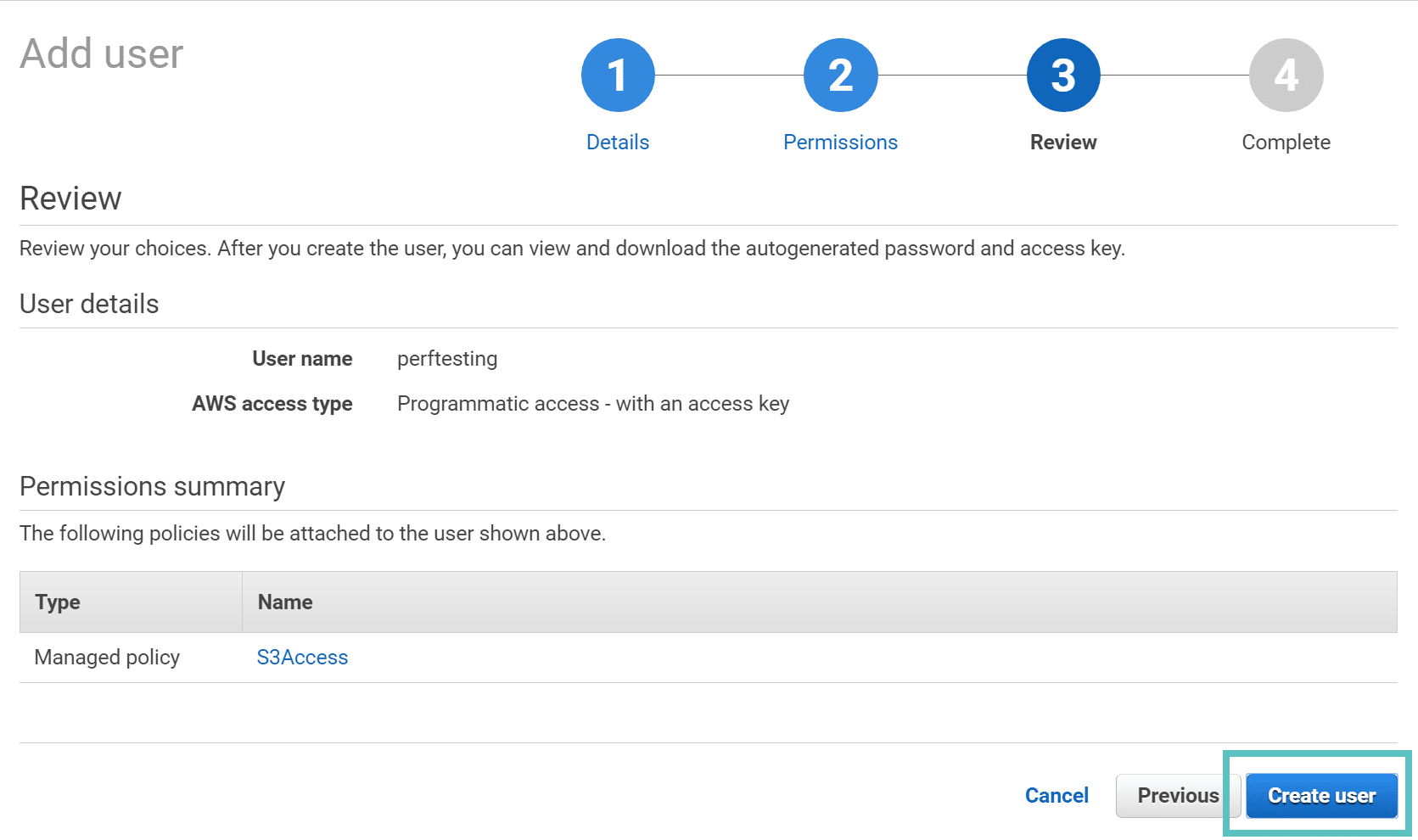Select the Complete step indicator
The image size is (1418, 840).
tap(1286, 142)
